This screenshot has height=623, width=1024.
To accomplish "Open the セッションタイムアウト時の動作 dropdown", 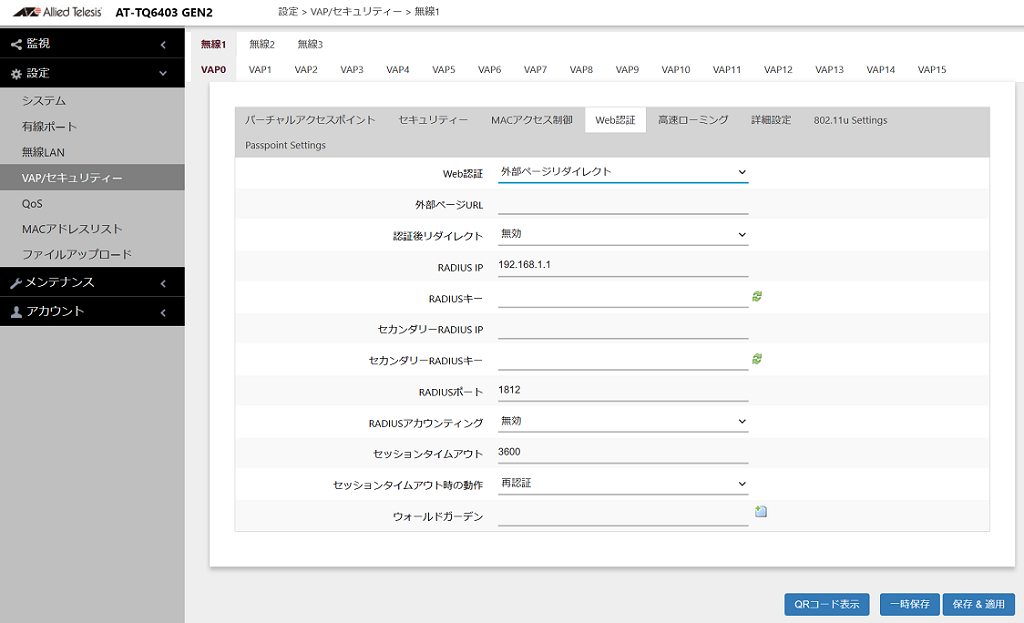I will [622, 484].
